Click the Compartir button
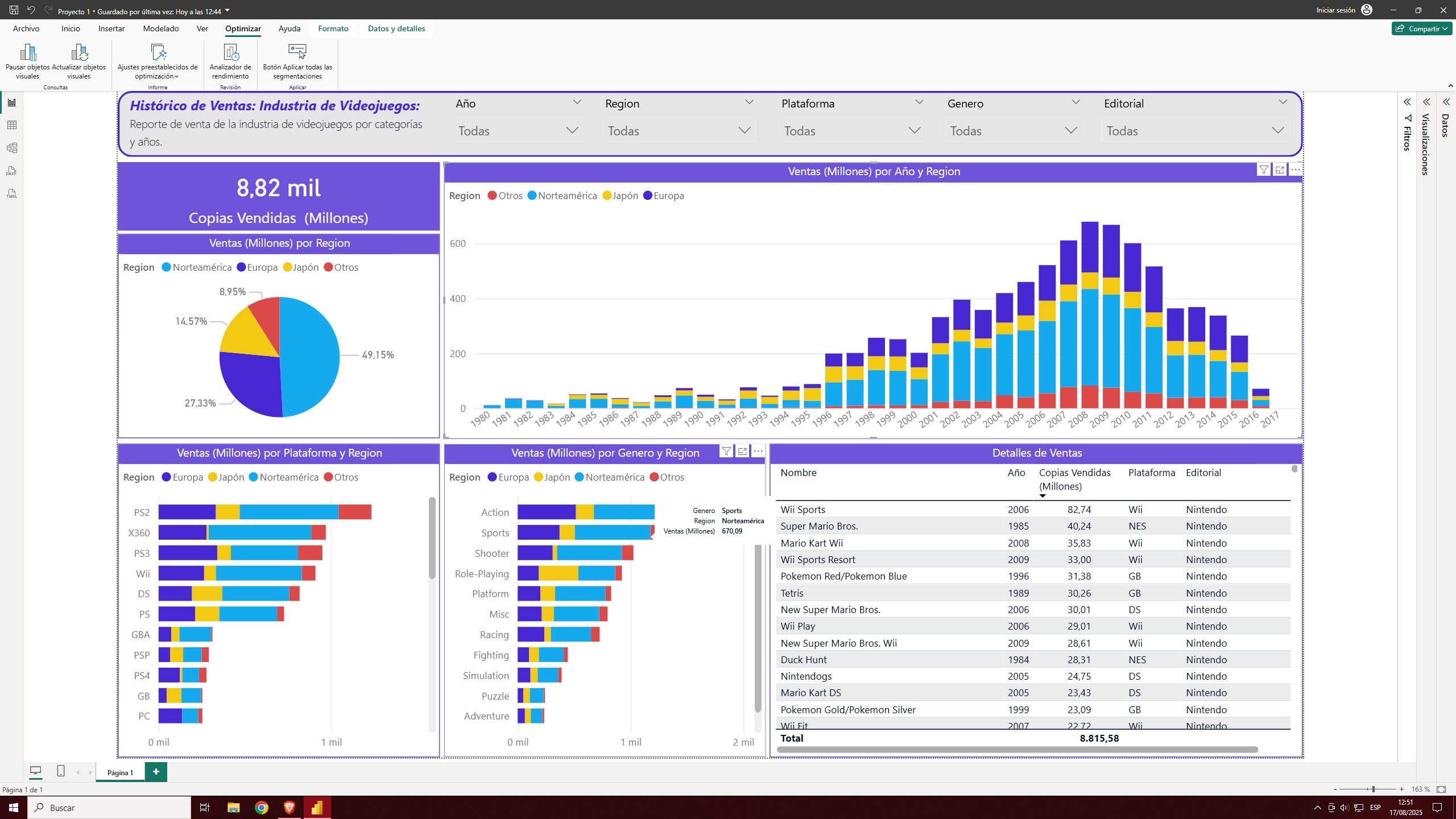Screen dimensions: 1456x819 [x=1421, y=28]
